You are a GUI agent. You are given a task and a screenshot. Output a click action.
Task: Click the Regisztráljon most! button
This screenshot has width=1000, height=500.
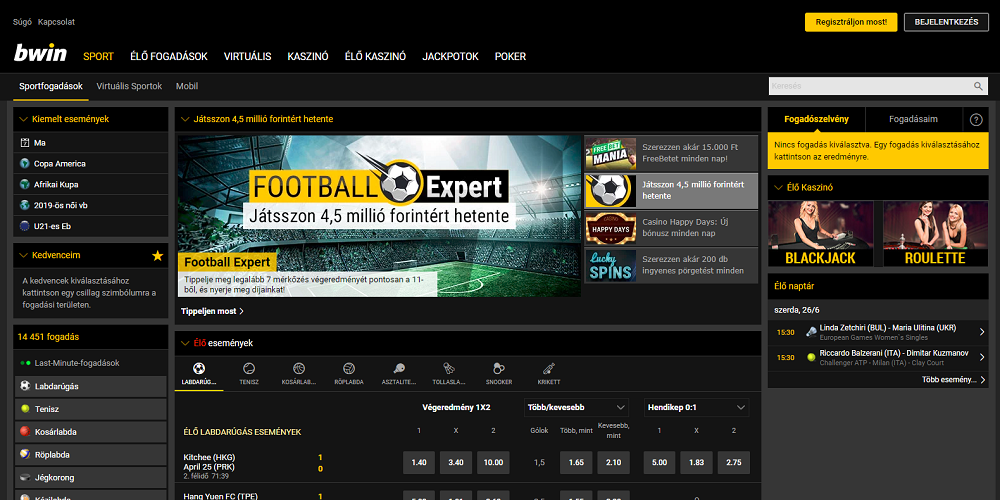pyautogui.click(x=850, y=22)
